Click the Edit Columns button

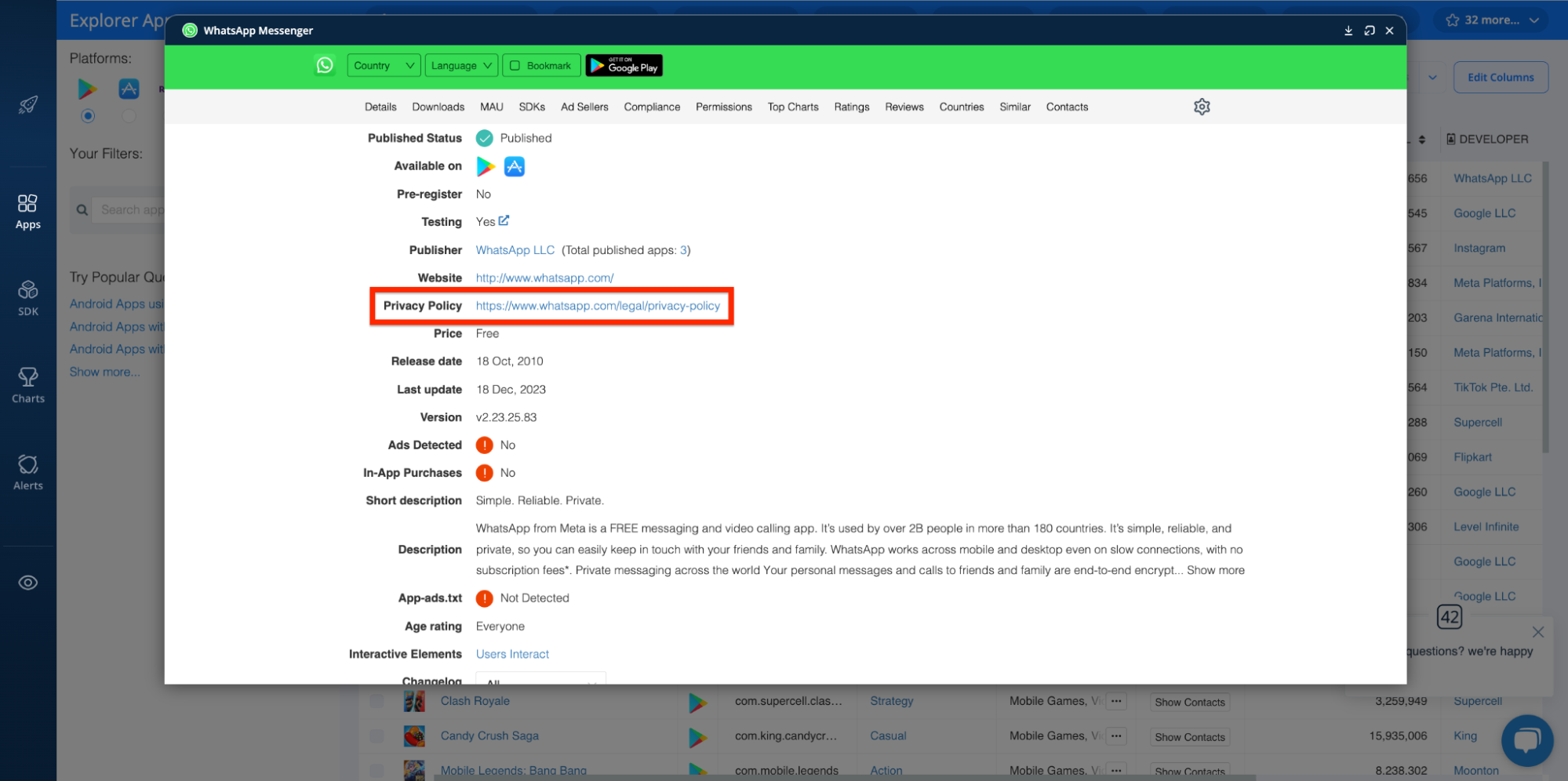point(1501,78)
